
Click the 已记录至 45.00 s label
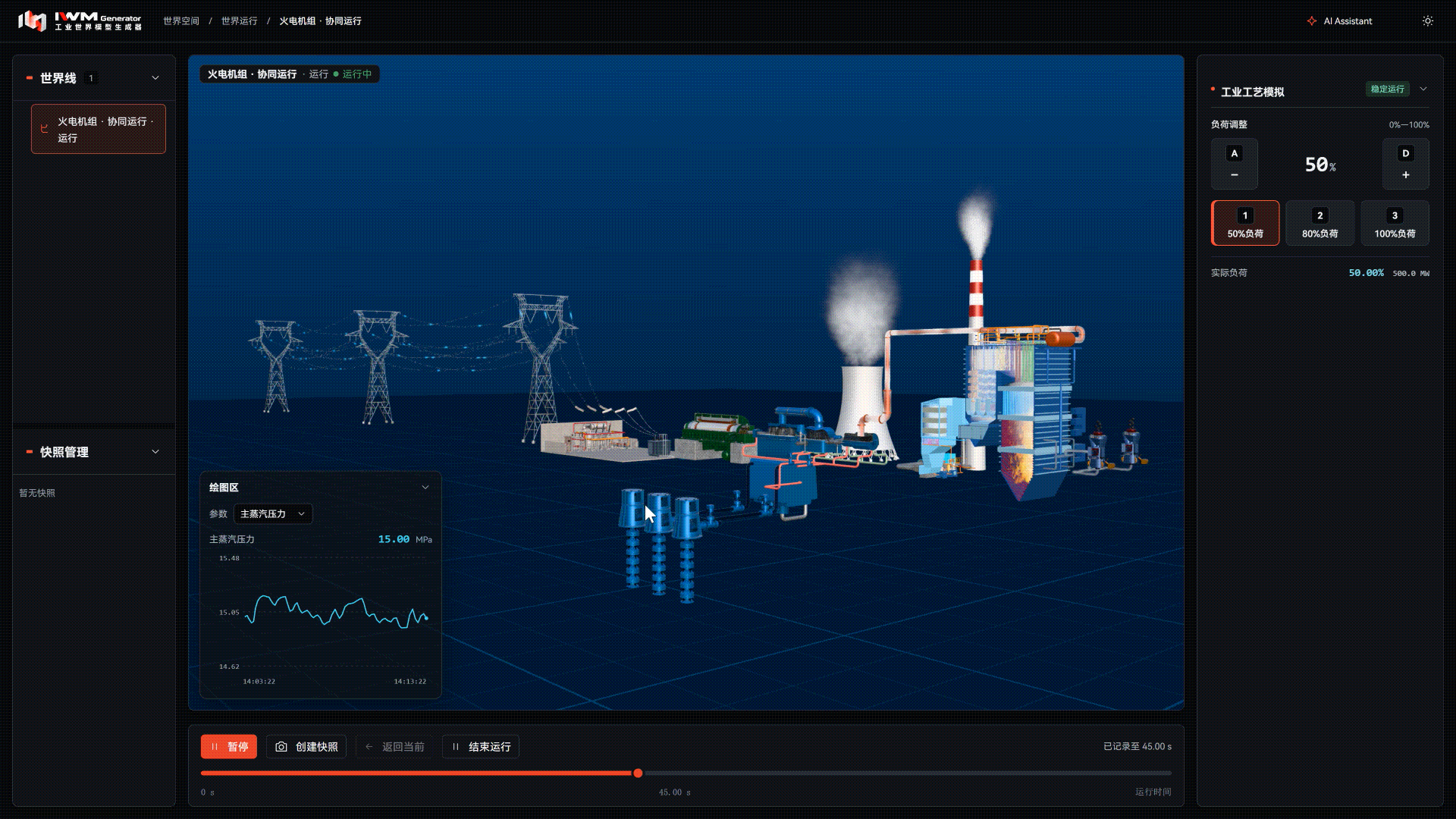(x=1137, y=747)
